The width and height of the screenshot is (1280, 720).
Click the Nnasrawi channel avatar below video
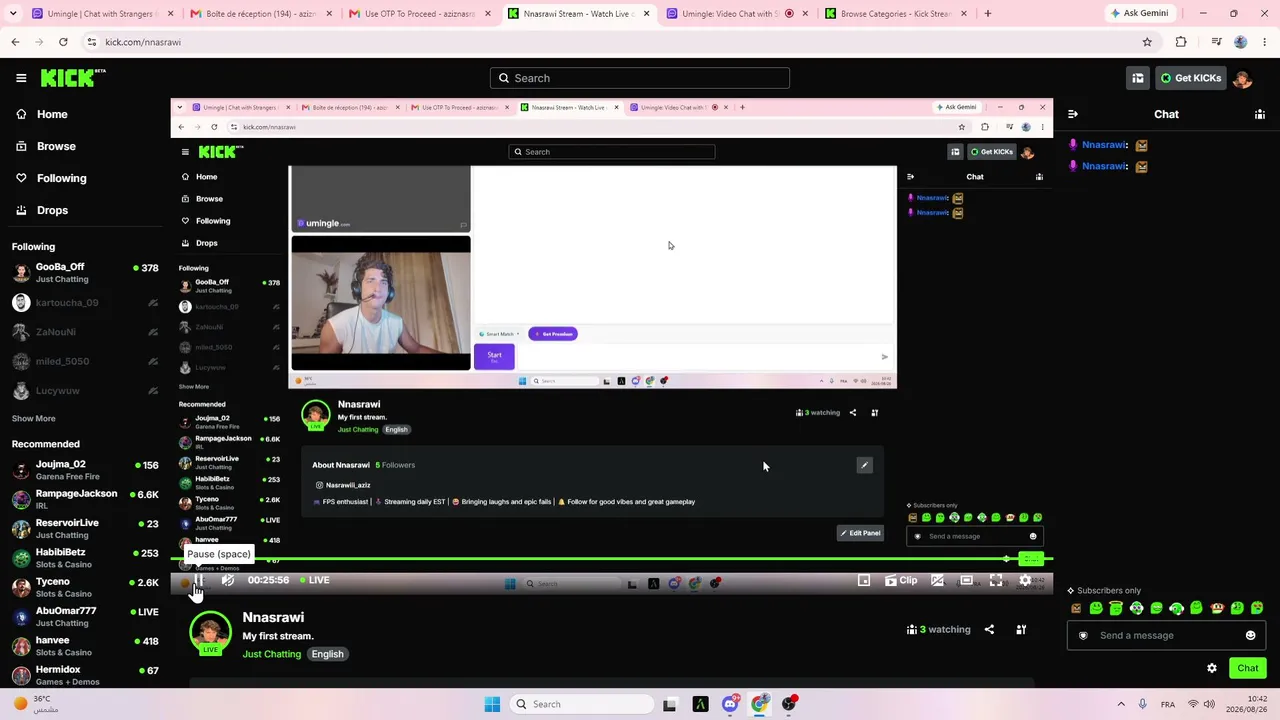pos(210,633)
